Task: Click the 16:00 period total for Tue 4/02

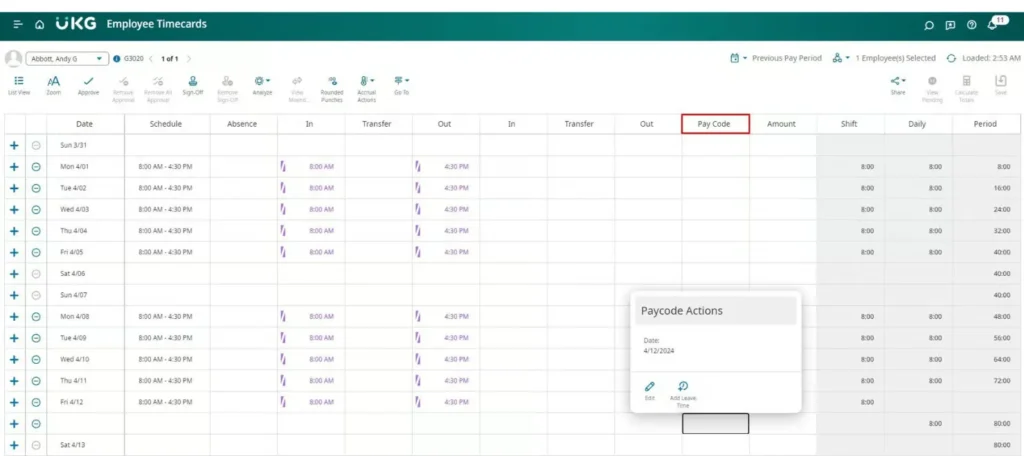Action: tap(1002, 188)
